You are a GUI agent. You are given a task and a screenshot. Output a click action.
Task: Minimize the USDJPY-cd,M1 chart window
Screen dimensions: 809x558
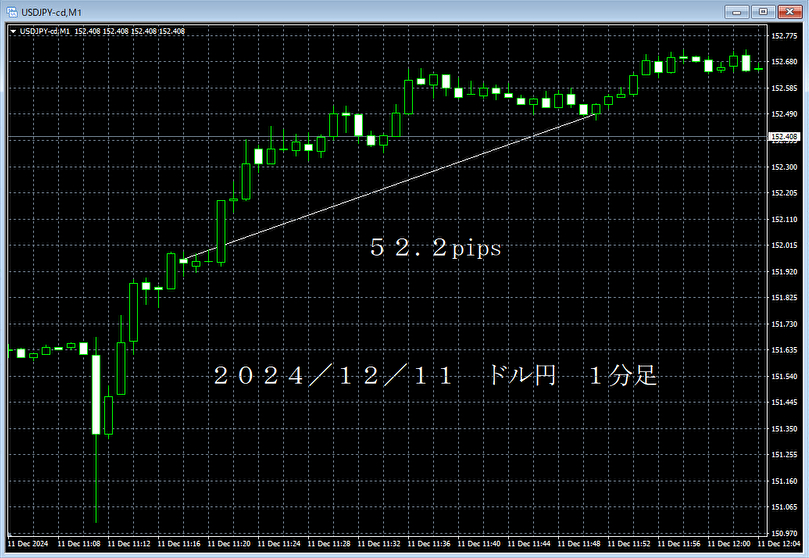[x=737, y=12]
